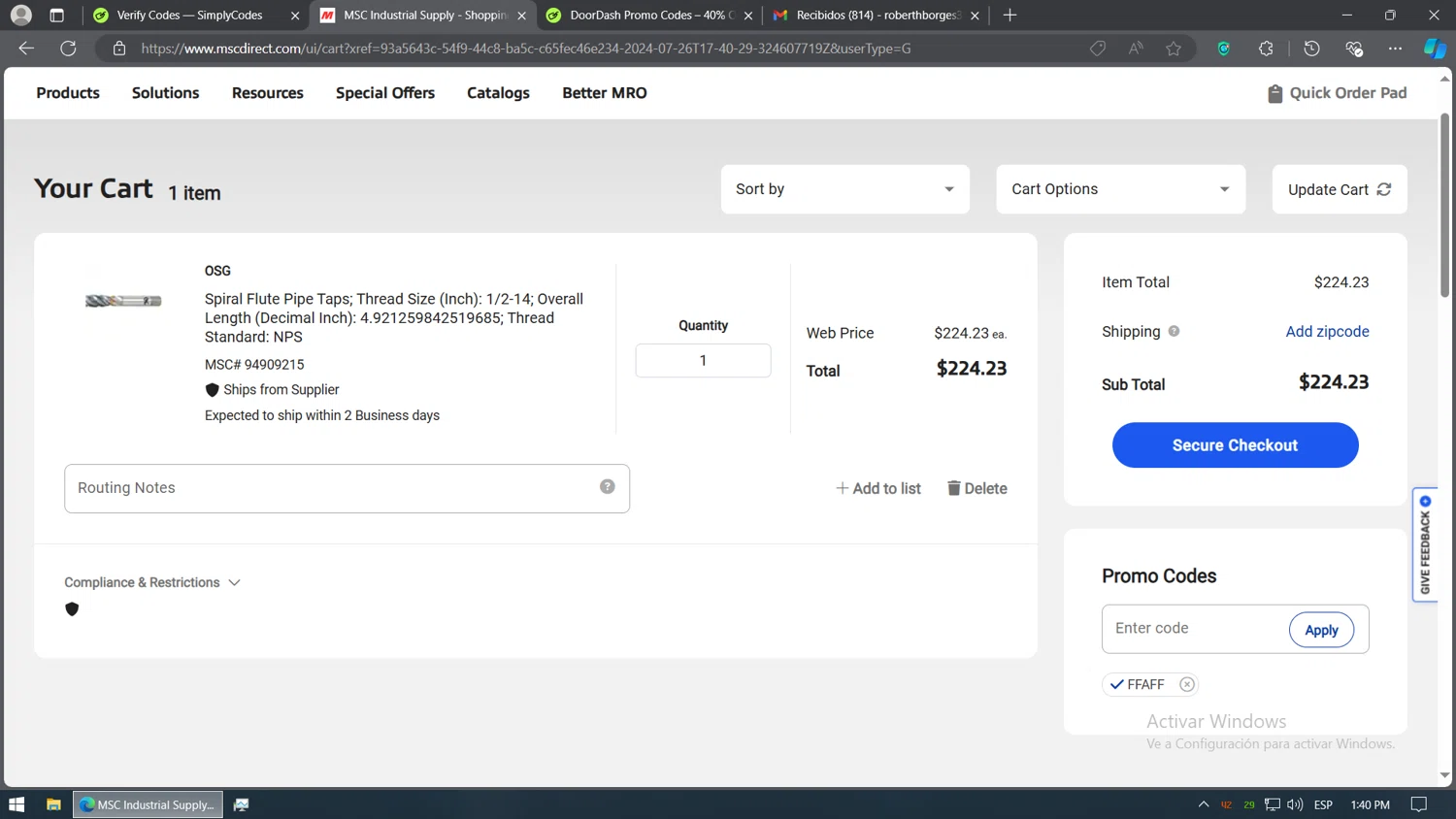Image resolution: width=1456 pixels, height=819 pixels.
Task: Open browser History clock icon
Action: pos(1311,49)
